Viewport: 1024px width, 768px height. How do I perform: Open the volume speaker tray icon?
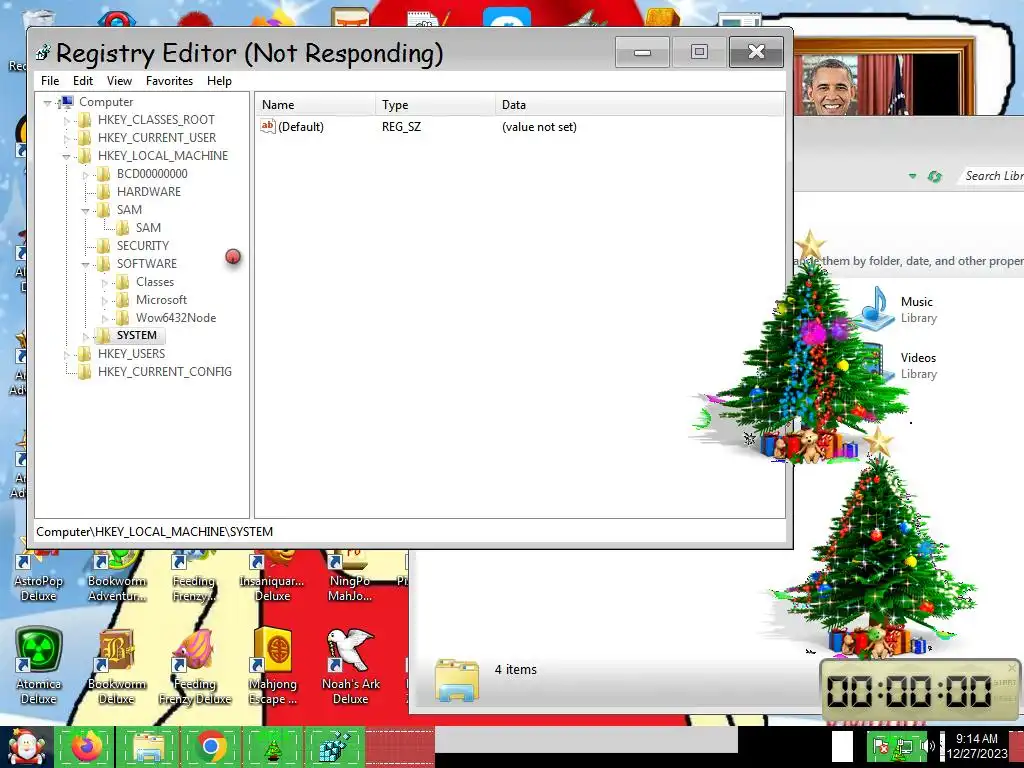[927, 746]
